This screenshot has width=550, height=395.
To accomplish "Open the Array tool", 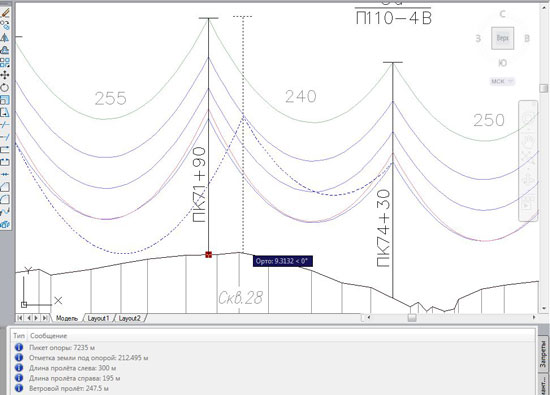I will pyautogui.click(x=5, y=63).
